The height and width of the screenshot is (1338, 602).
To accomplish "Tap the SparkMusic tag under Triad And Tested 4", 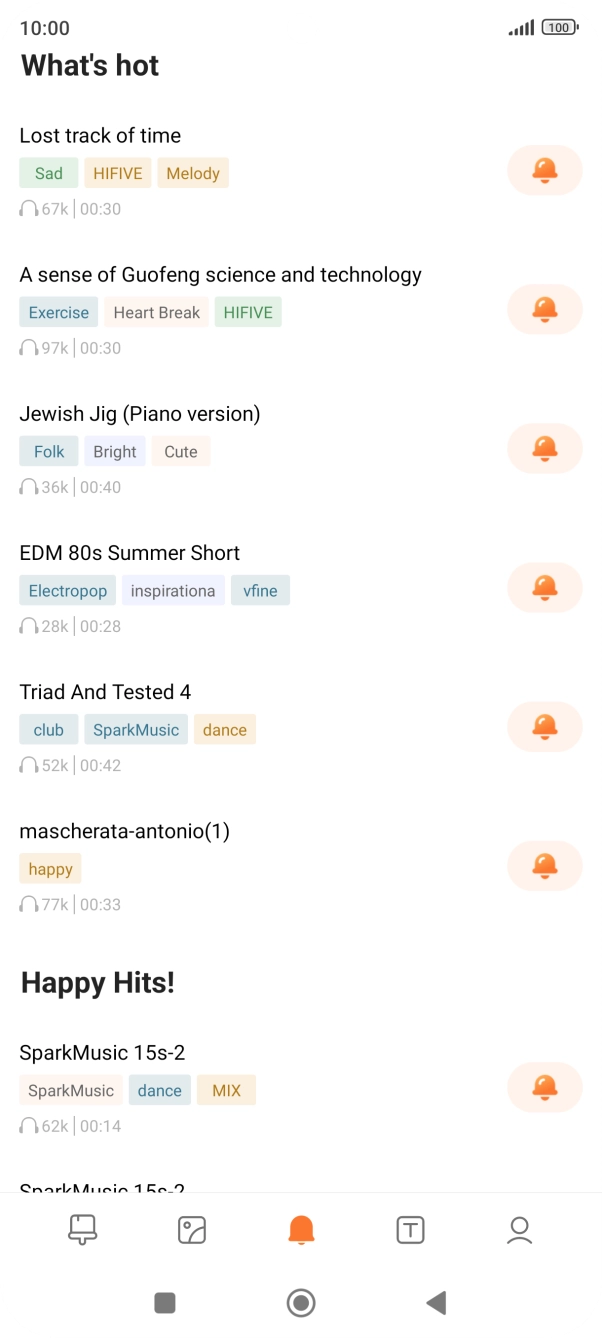I will (x=136, y=729).
